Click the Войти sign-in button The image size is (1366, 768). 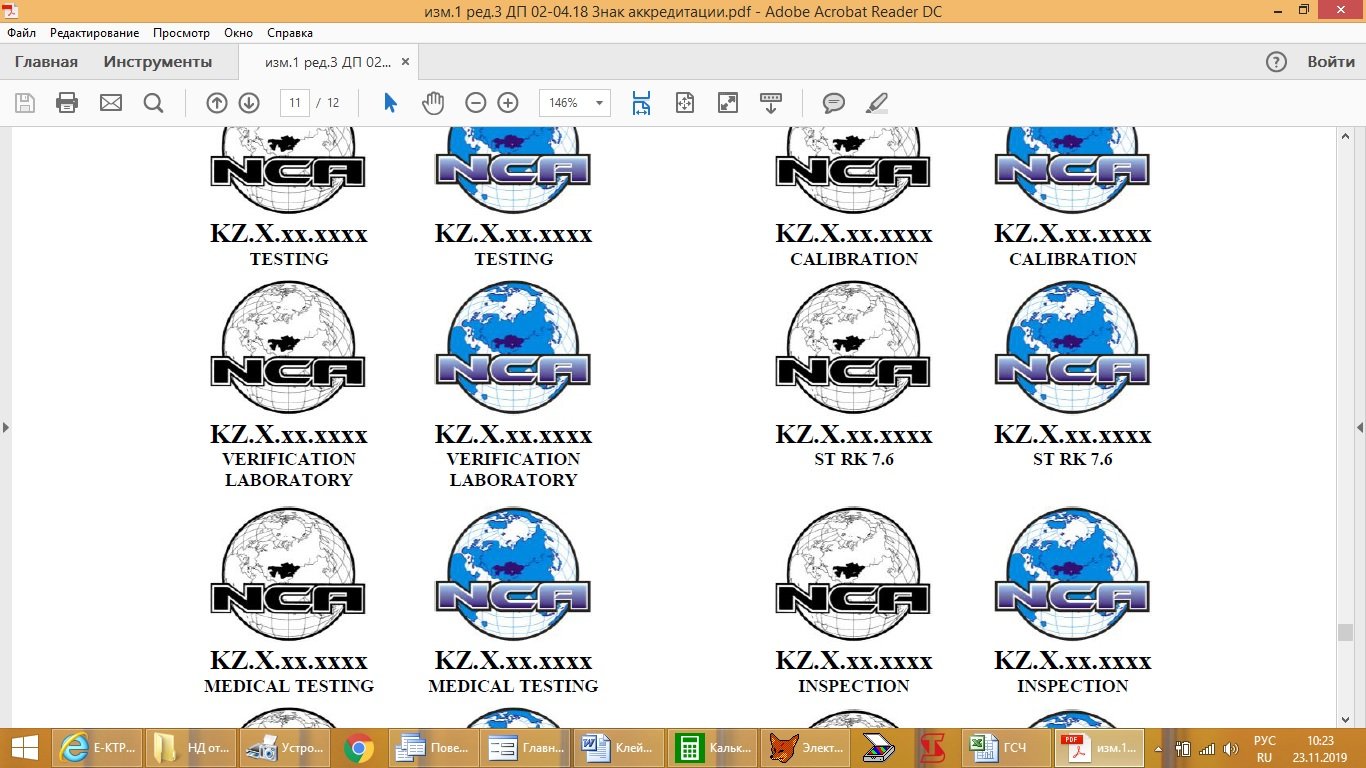pyautogui.click(x=1330, y=62)
